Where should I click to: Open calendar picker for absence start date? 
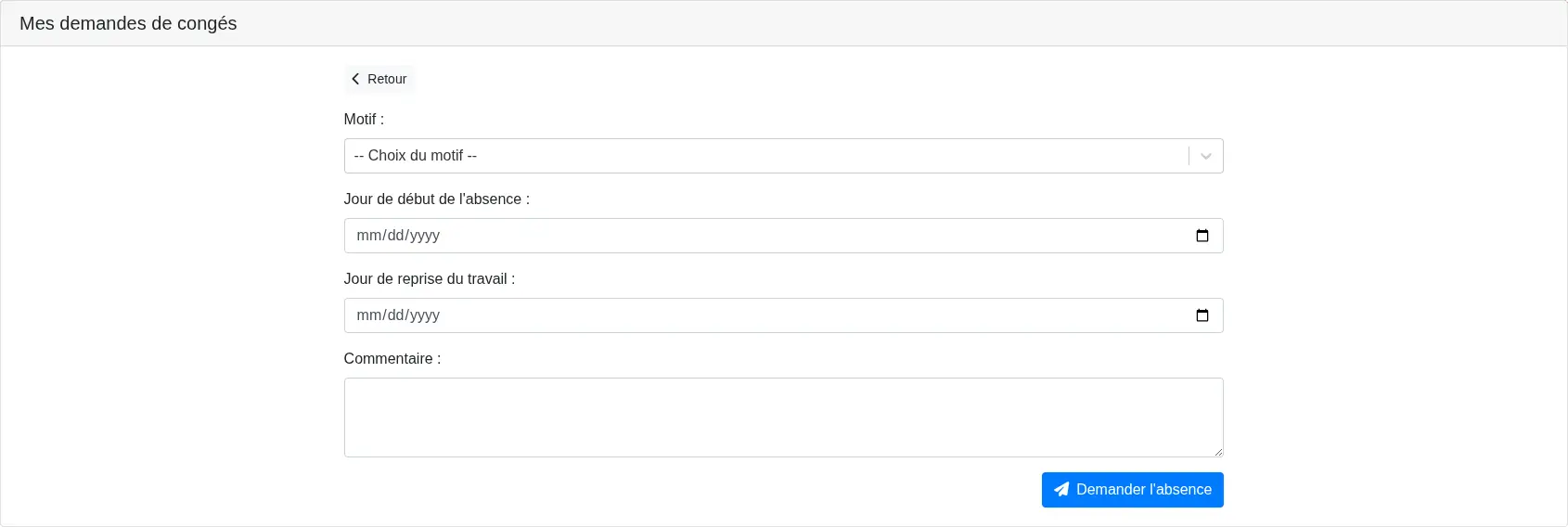pyautogui.click(x=1202, y=236)
